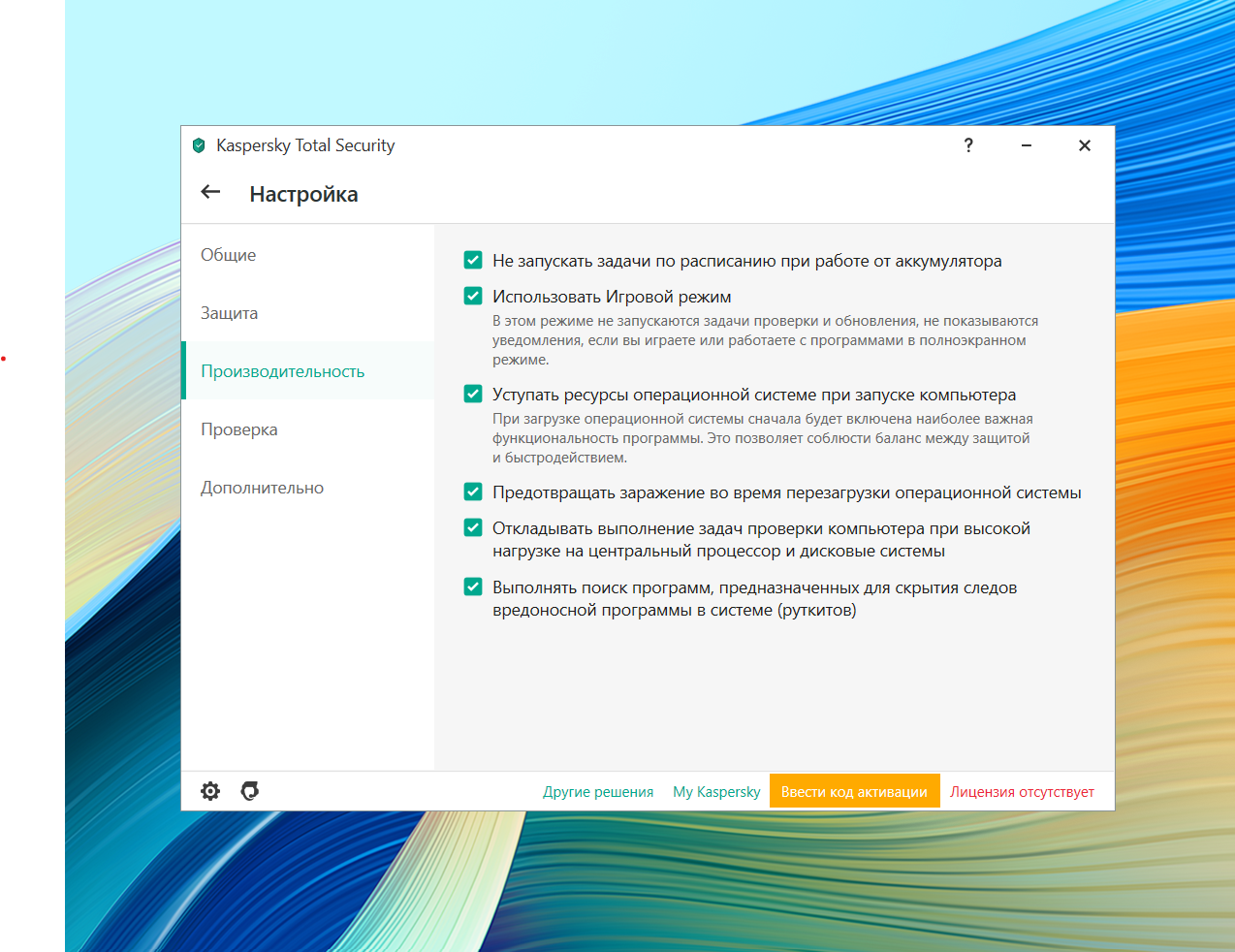
Task: Go back using the arrow next to Настройка
Action: [210, 192]
